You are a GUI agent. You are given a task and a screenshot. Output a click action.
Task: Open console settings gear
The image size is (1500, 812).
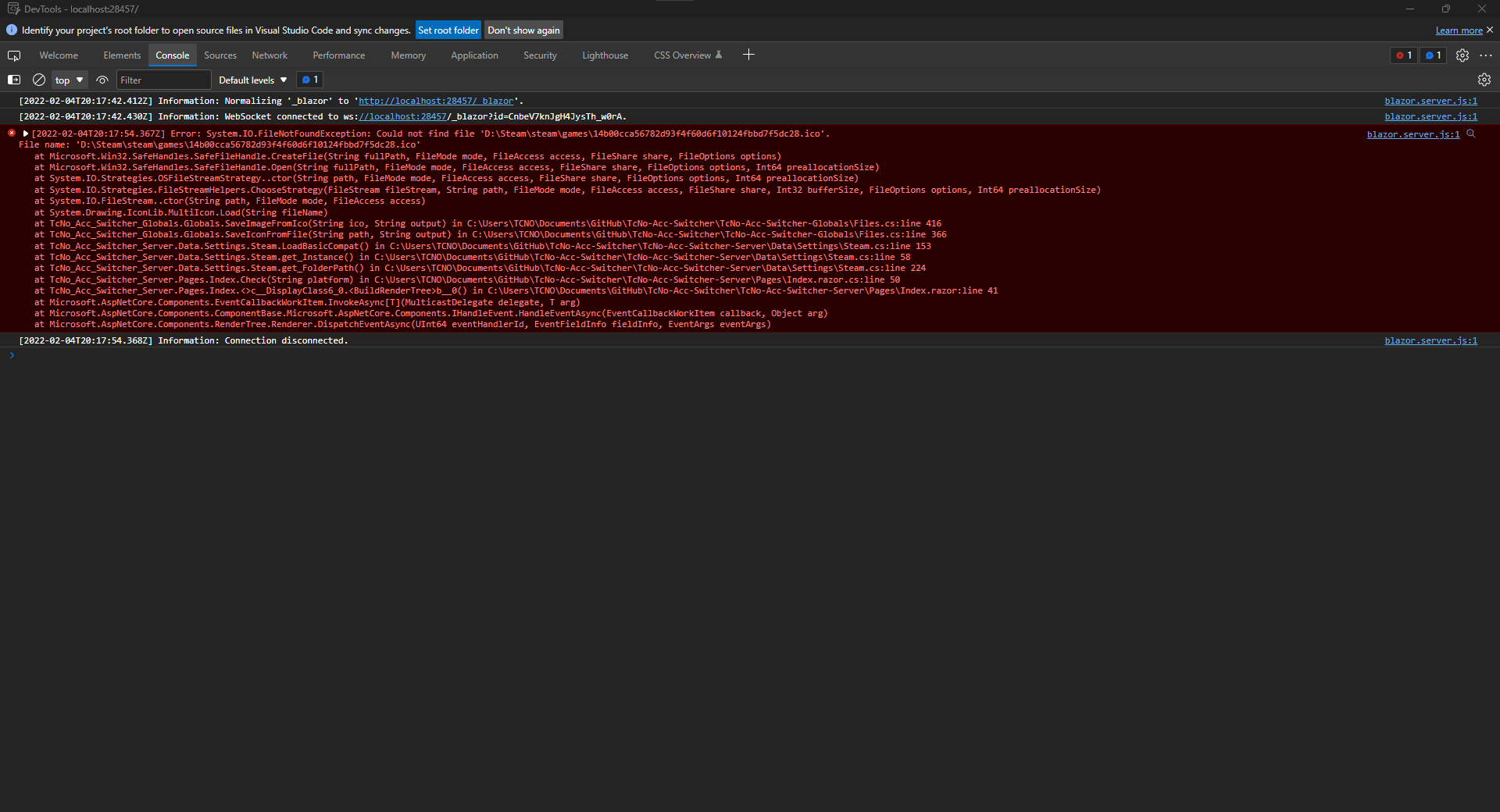[x=1484, y=80]
